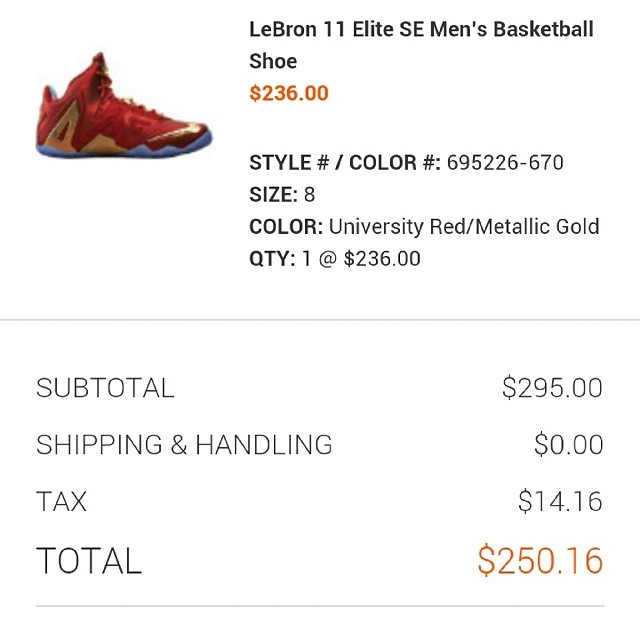Select the shipping amount $0.00

pos(568,445)
